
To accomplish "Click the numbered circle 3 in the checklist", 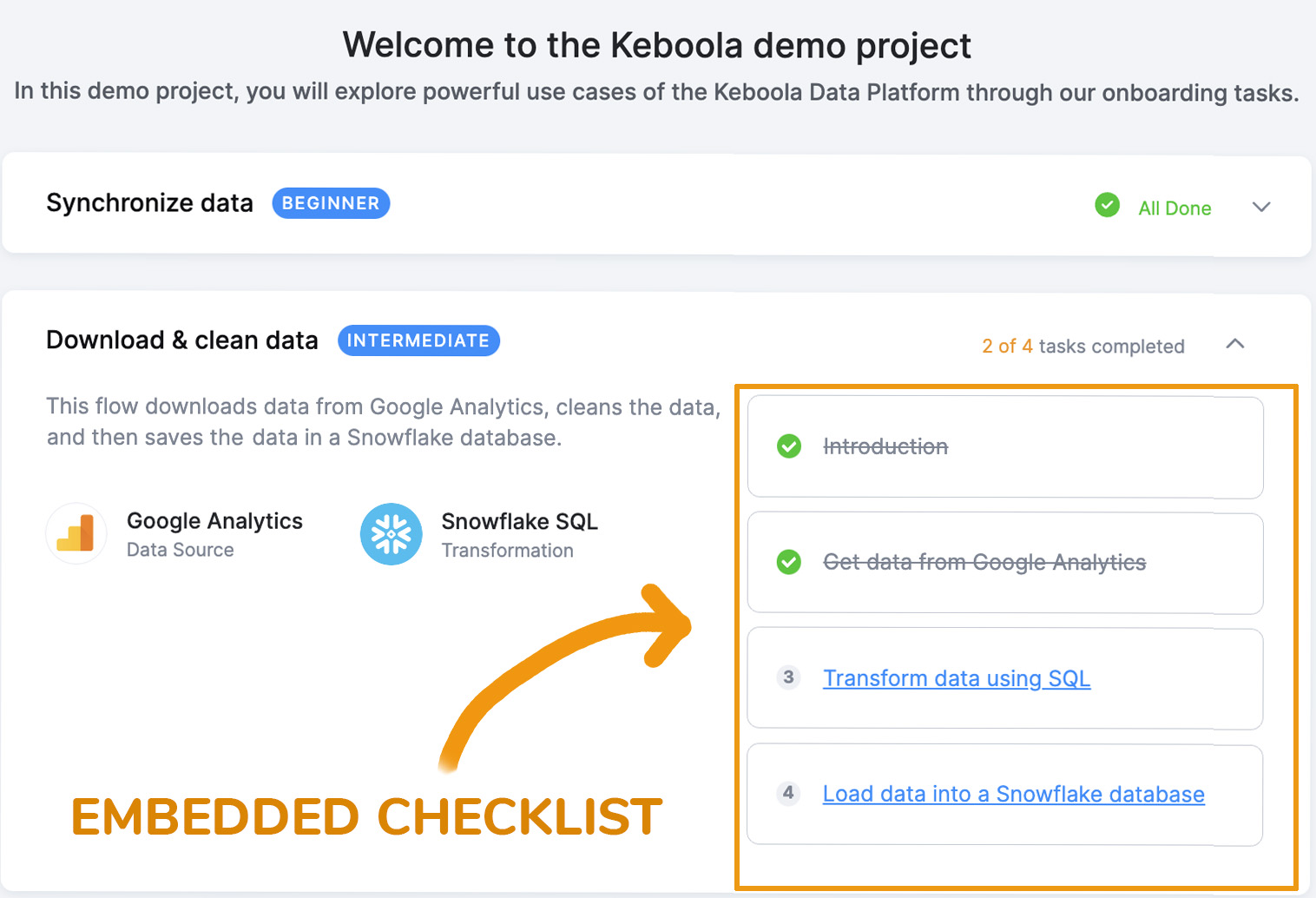I will click(x=788, y=677).
